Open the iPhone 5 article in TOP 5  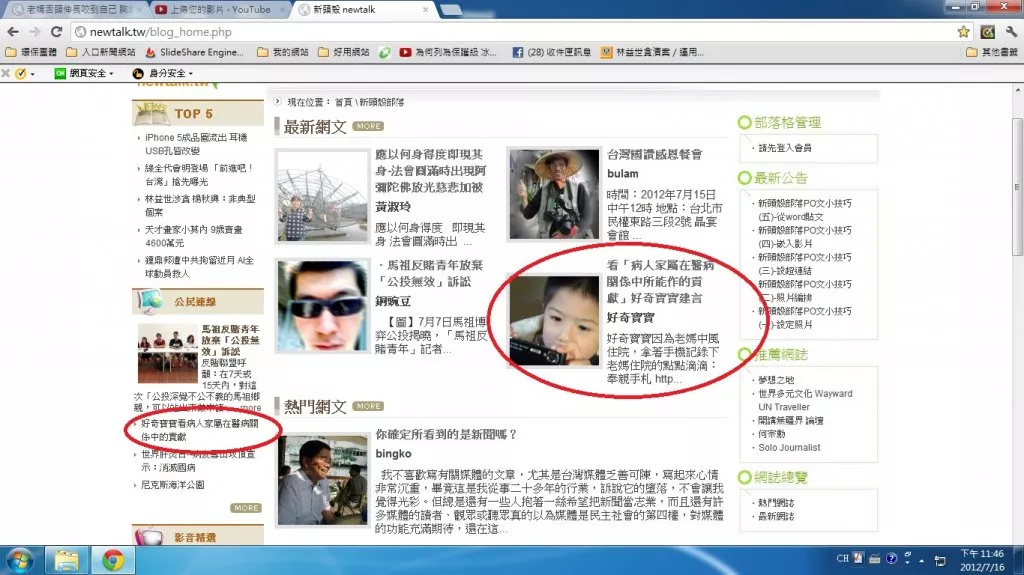click(196, 144)
